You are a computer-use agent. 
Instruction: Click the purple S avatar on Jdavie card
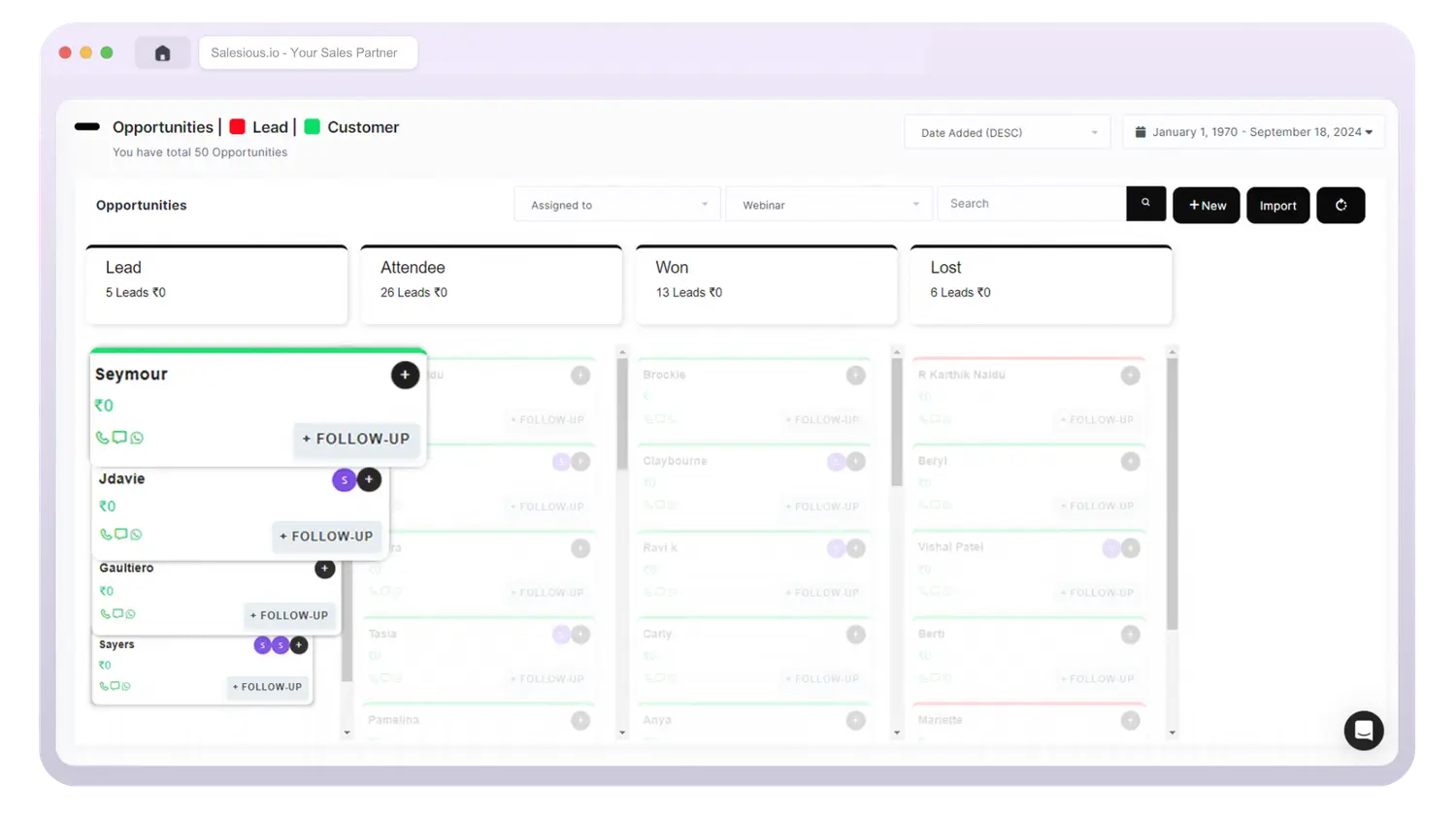tap(344, 479)
